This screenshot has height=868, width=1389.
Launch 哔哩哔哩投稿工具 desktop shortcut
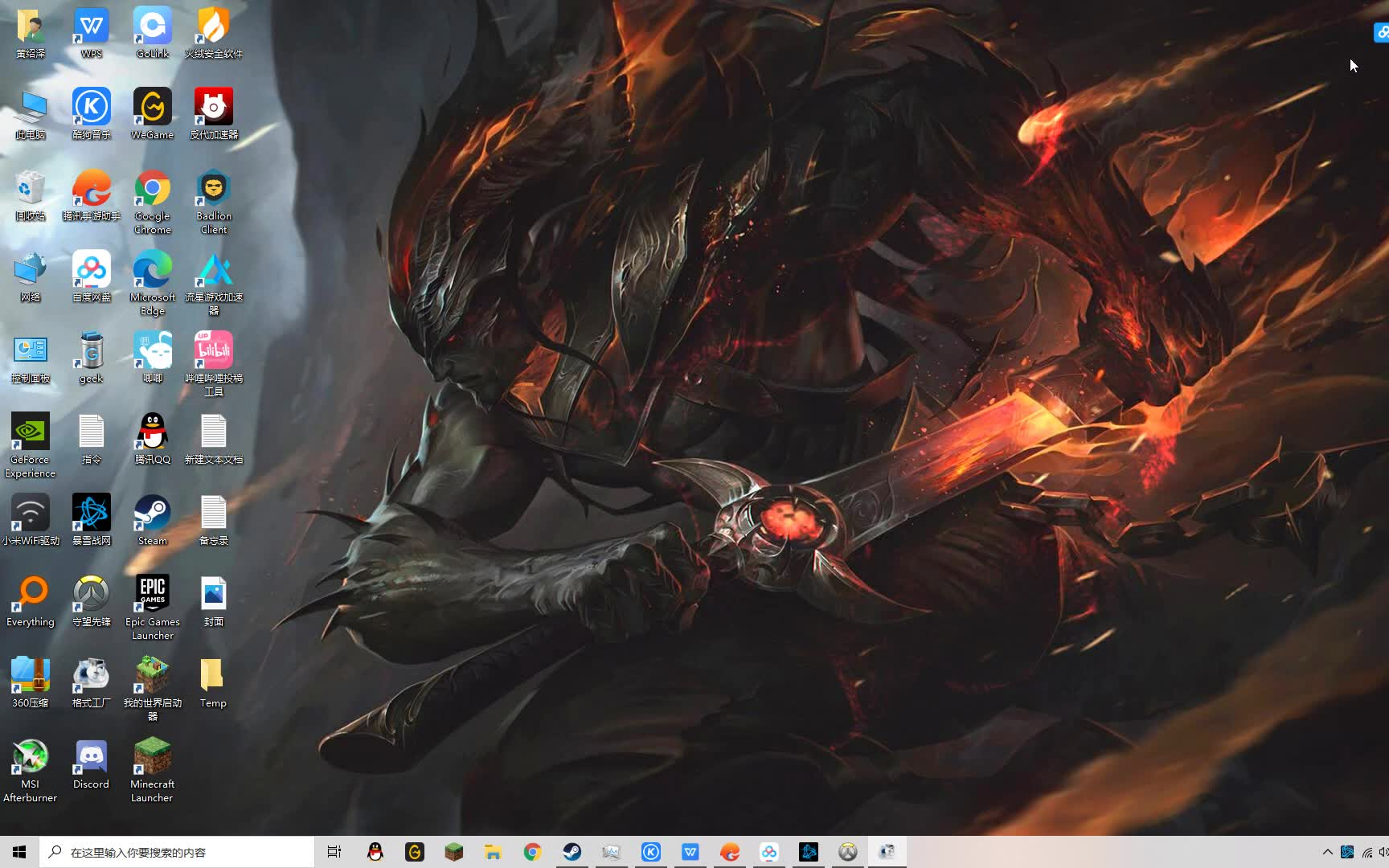point(213,364)
